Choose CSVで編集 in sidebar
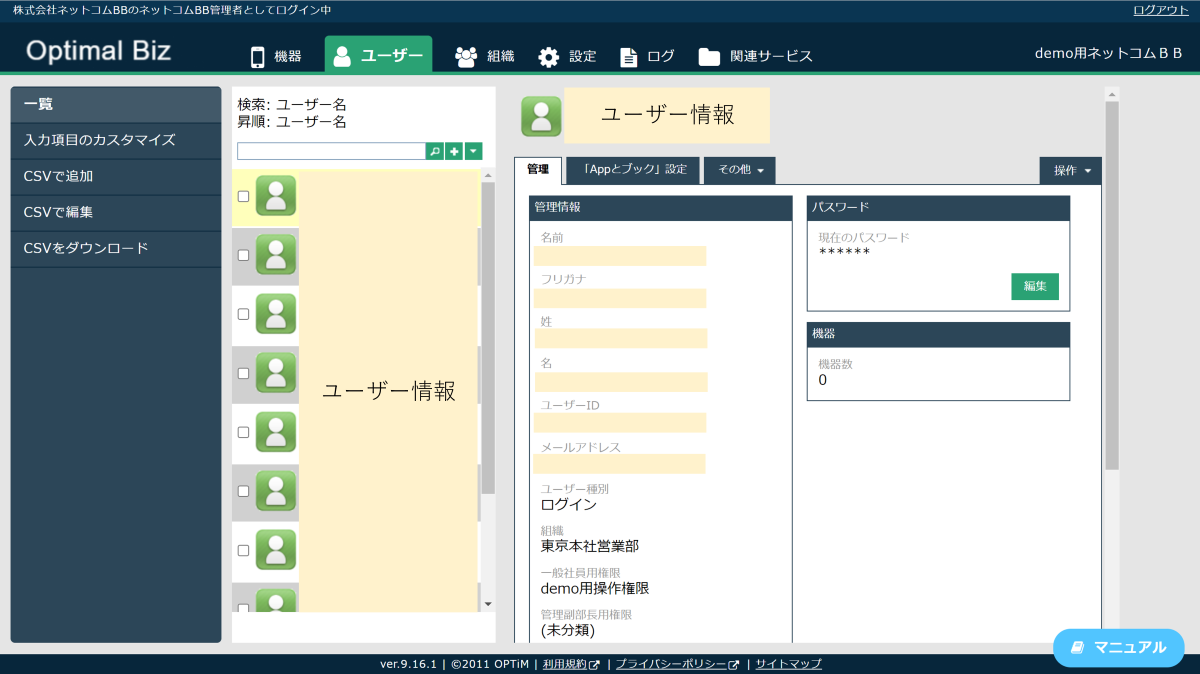 click(x=116, y=212)
